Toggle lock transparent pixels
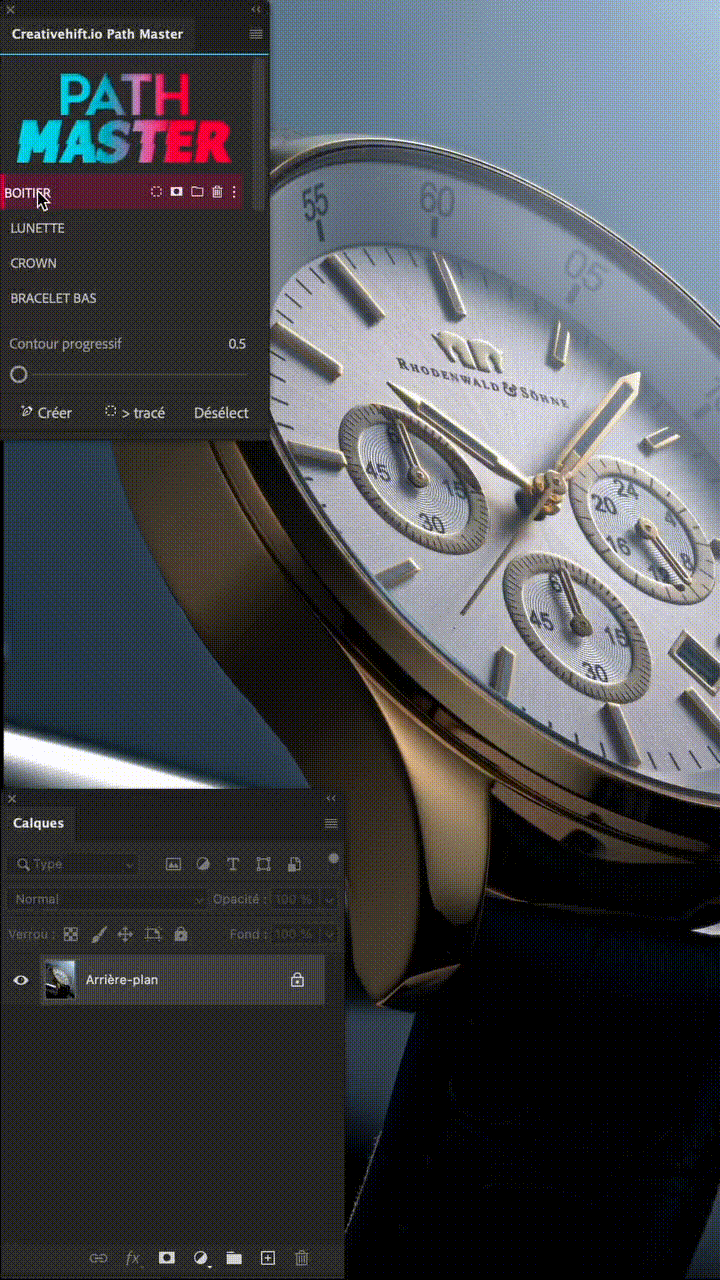The height and width of the screenshot is (1280, 720). pyautogui.click(x=71, y=934)
